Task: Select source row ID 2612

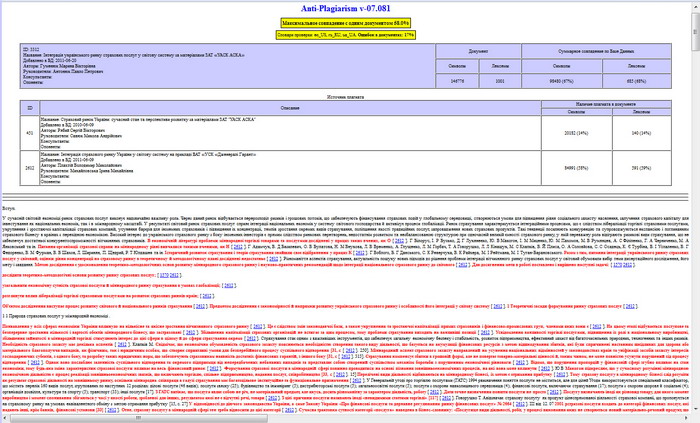Action: point(30,168)
